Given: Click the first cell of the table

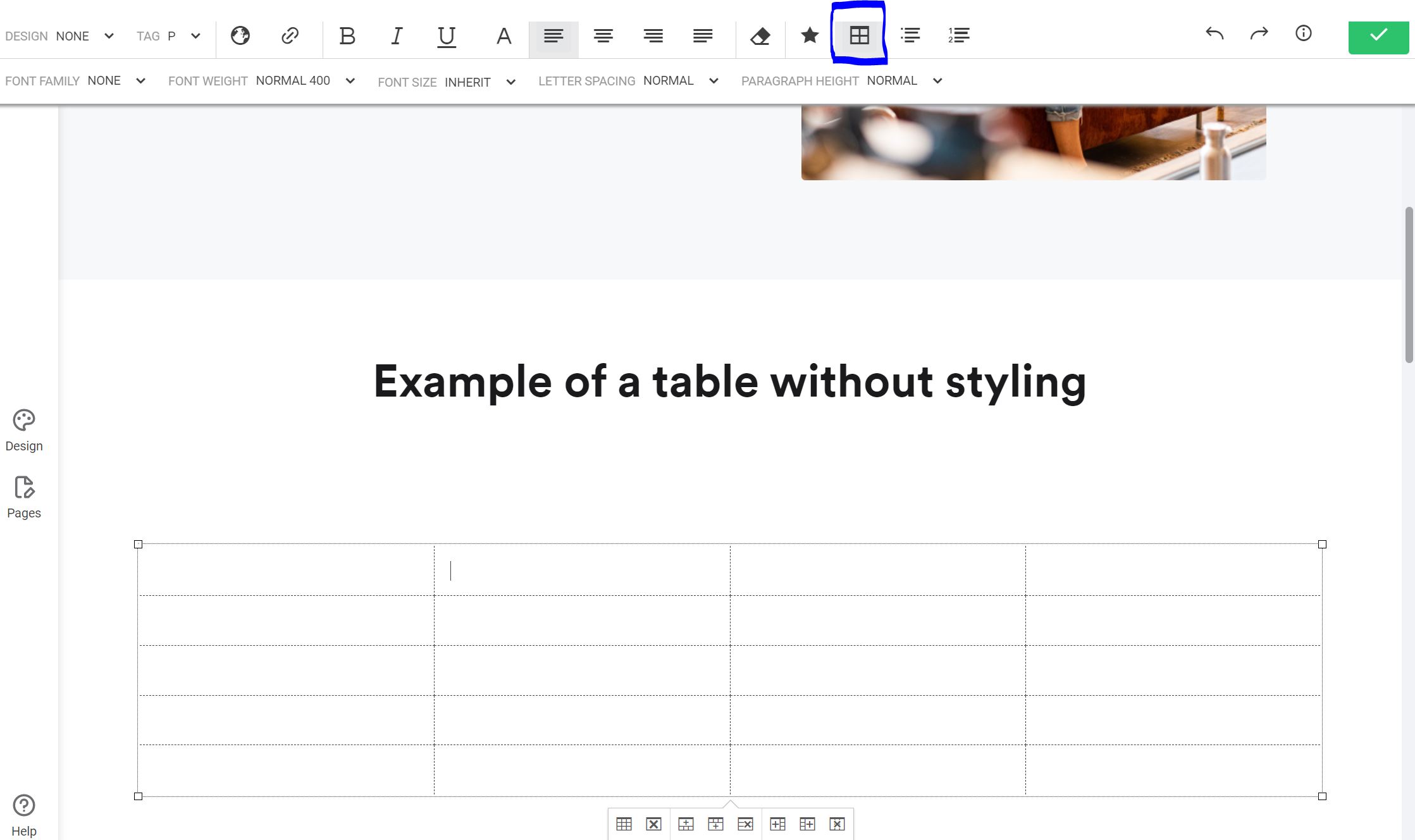Looking at the screenshot, I should click(x=286, y=570).
